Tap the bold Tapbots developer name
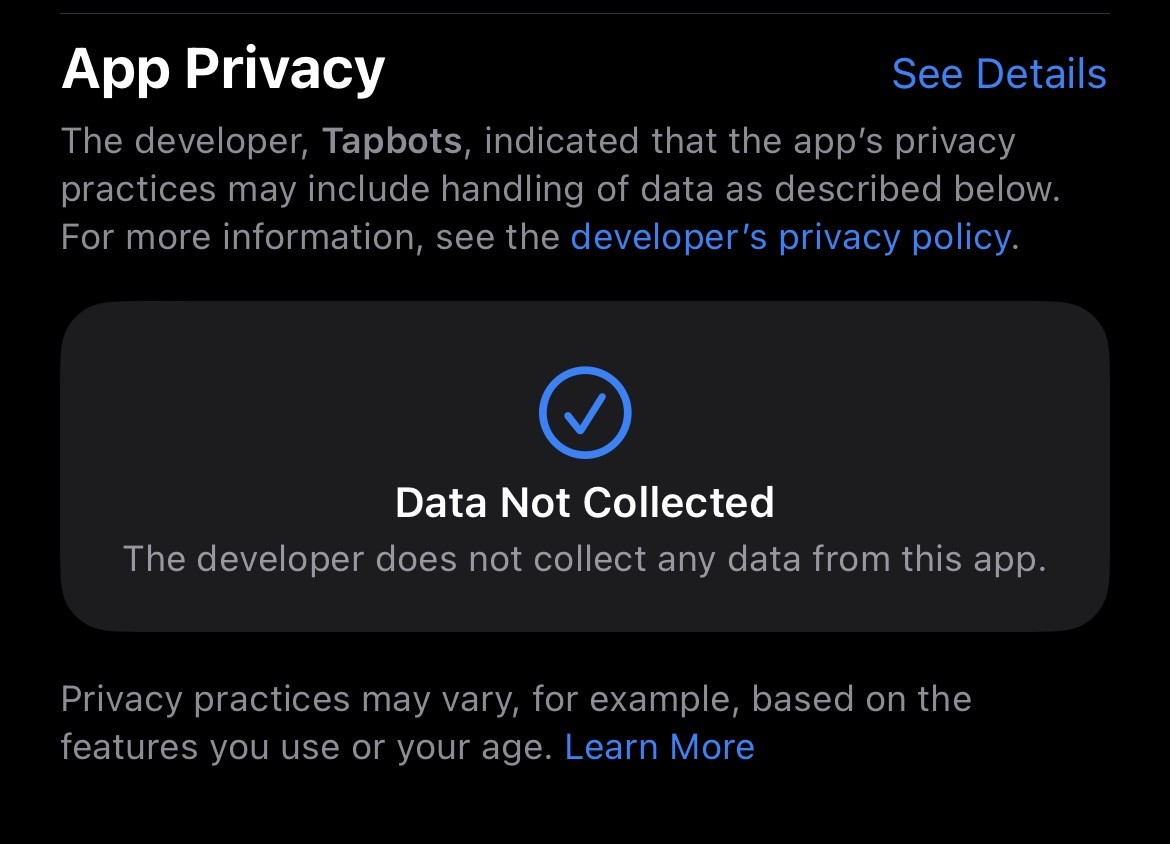1170x844 pixels. click(x=392, y=141)
